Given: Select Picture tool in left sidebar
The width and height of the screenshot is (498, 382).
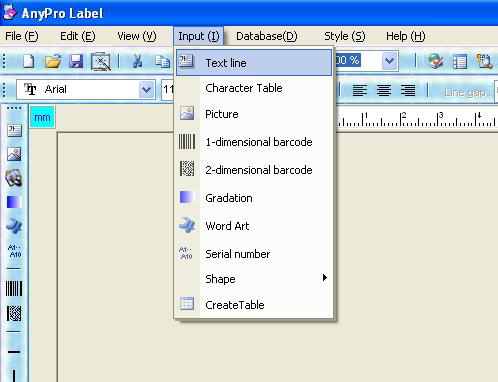Looking at the screenshot, I should click(14, 154).
